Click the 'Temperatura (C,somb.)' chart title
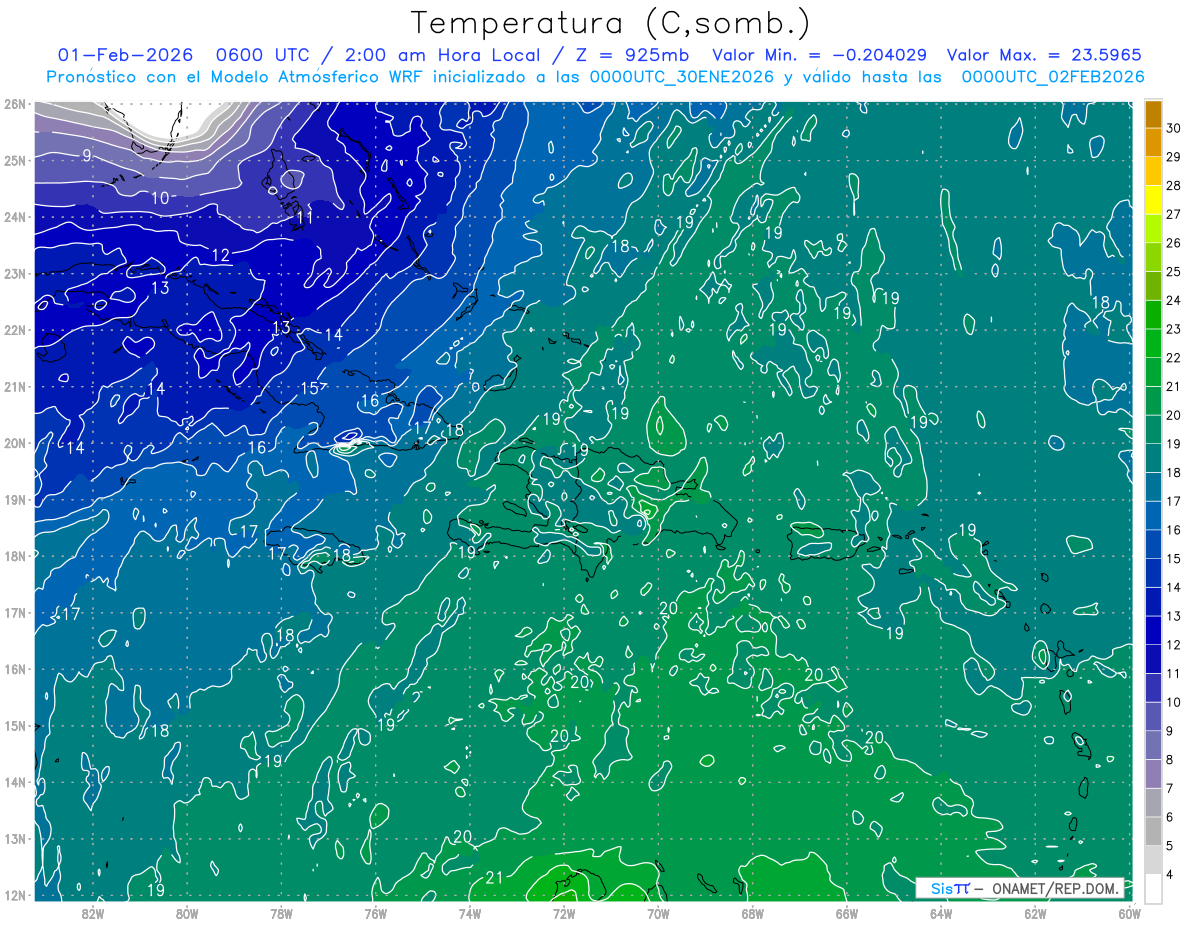This screenshot has height=927, width=1200. point(611,23)
